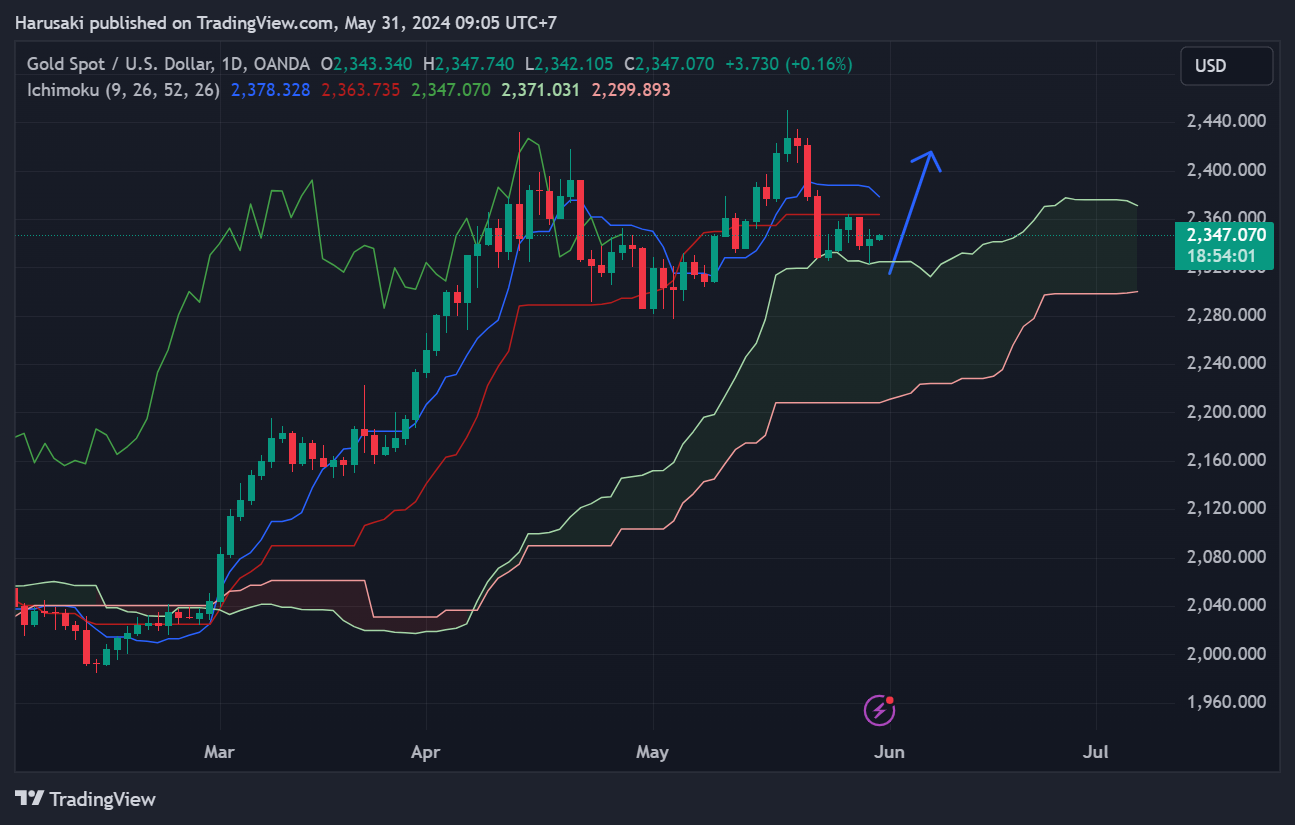Click the 2,080.000 price axis label
The image size is (1295, 825).
click(x=1226, y=557)
